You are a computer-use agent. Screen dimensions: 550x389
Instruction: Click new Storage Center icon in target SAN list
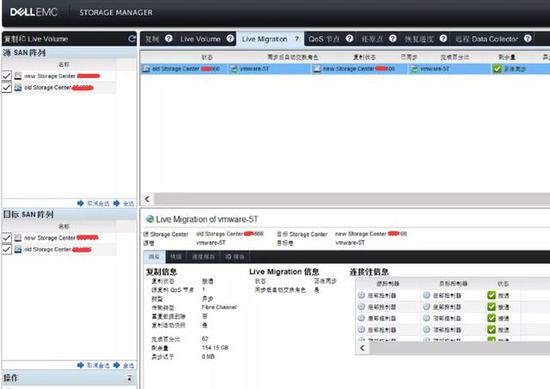tap(18, 238)
